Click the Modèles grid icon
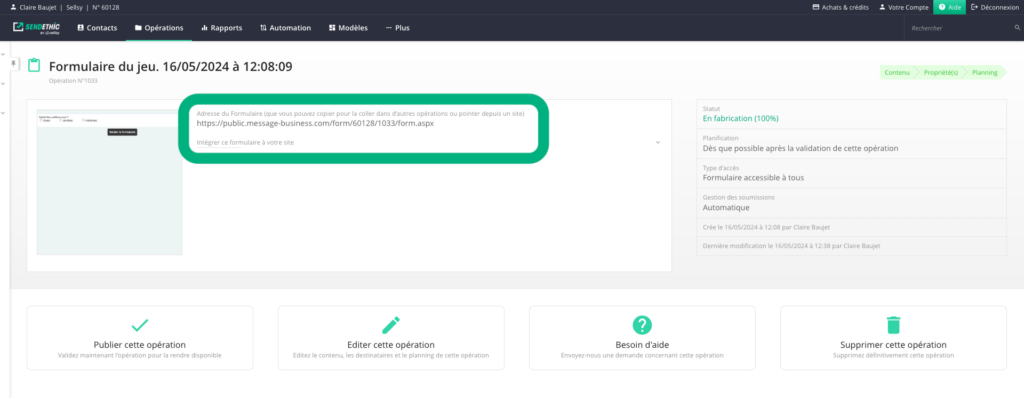 pyautogui.click(x=332, y=28)
